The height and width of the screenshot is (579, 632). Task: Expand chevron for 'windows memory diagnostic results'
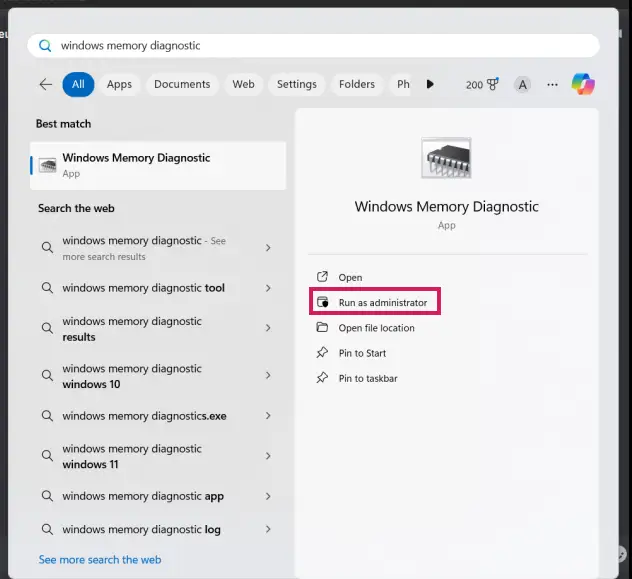point(268,328)
